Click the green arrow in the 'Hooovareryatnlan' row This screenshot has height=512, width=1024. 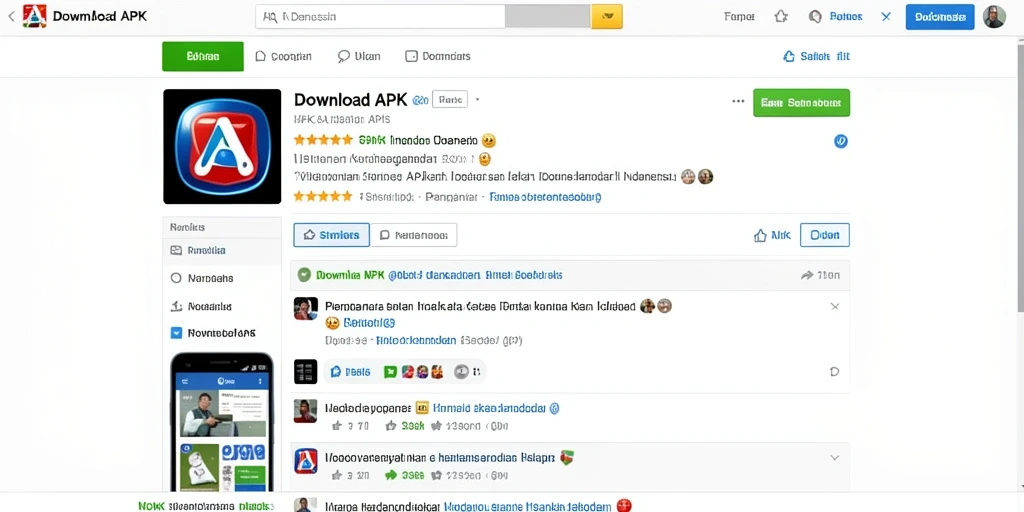pos(391,475)
